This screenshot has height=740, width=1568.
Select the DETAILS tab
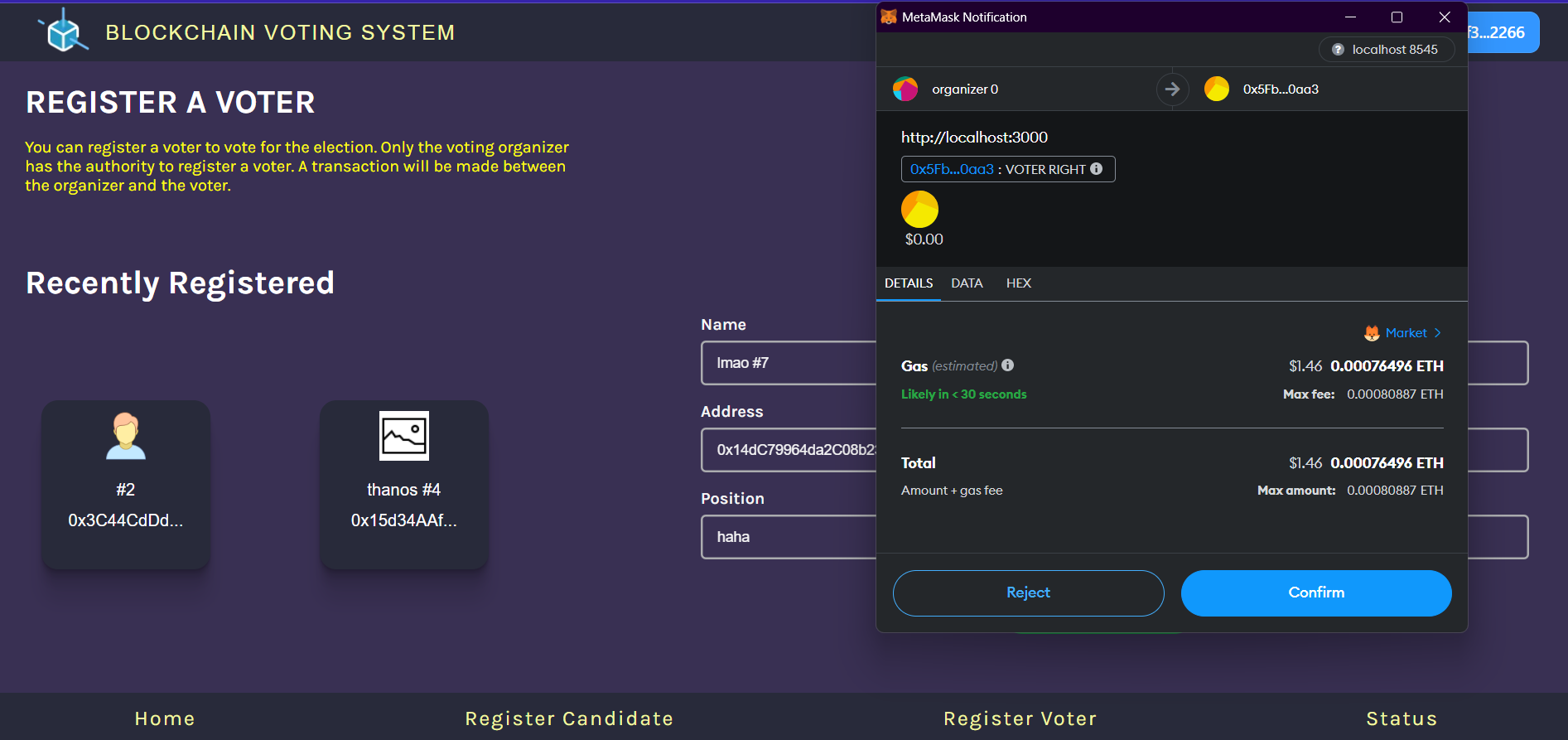909,283
